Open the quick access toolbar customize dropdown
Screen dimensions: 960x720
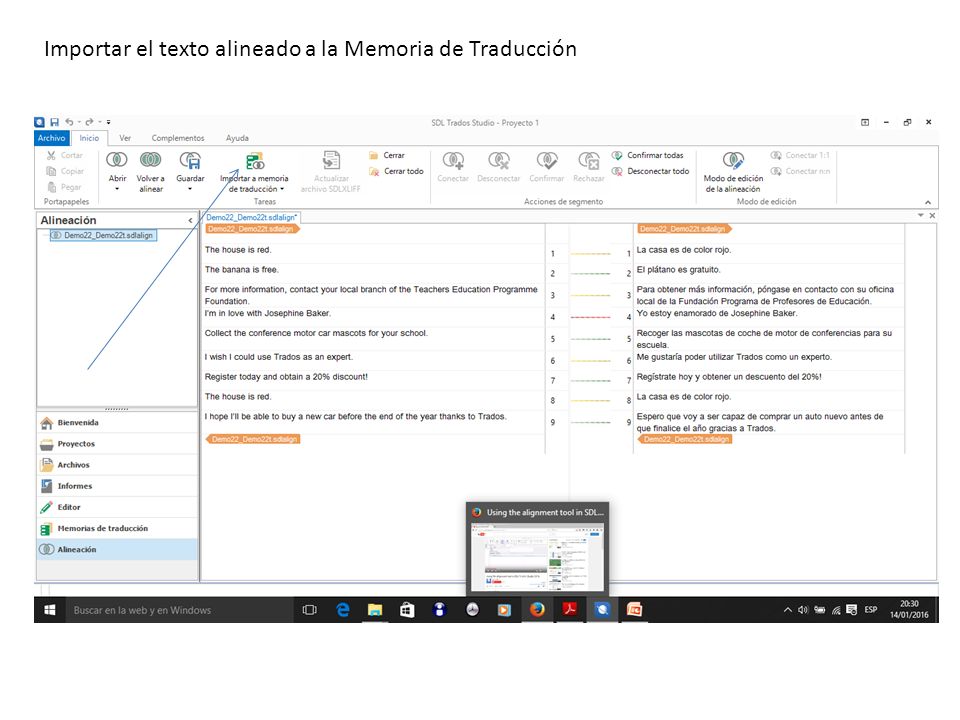(x=108, y=122)
